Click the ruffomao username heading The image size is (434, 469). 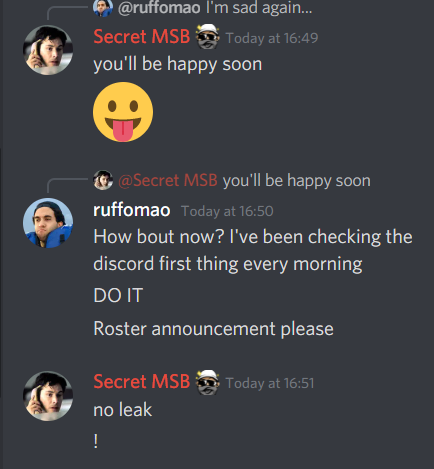pos(132,210)
